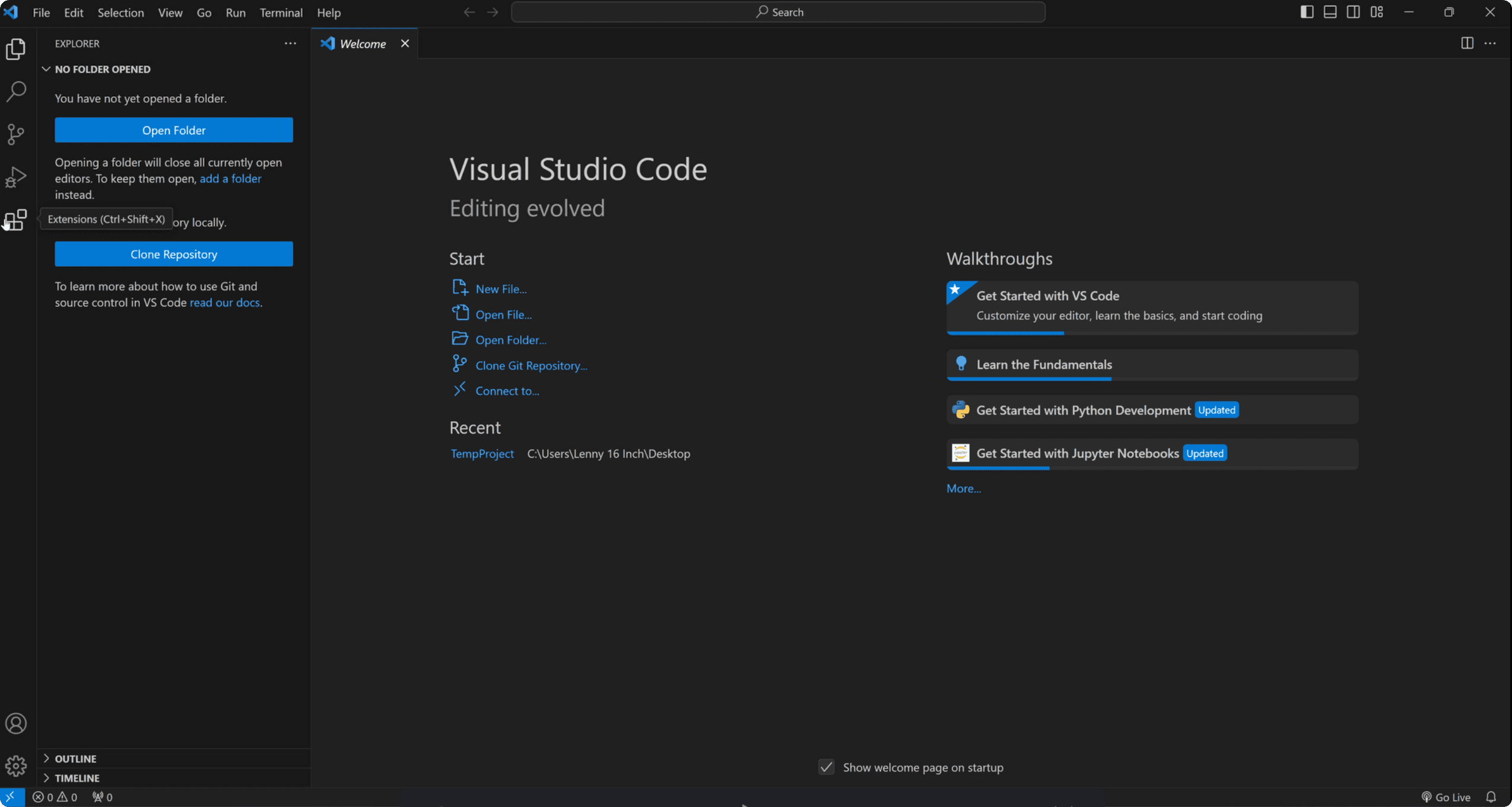Screen dimensions: 1512x807
Task: Start Go Live server
Action: [x=1446, y=797]
